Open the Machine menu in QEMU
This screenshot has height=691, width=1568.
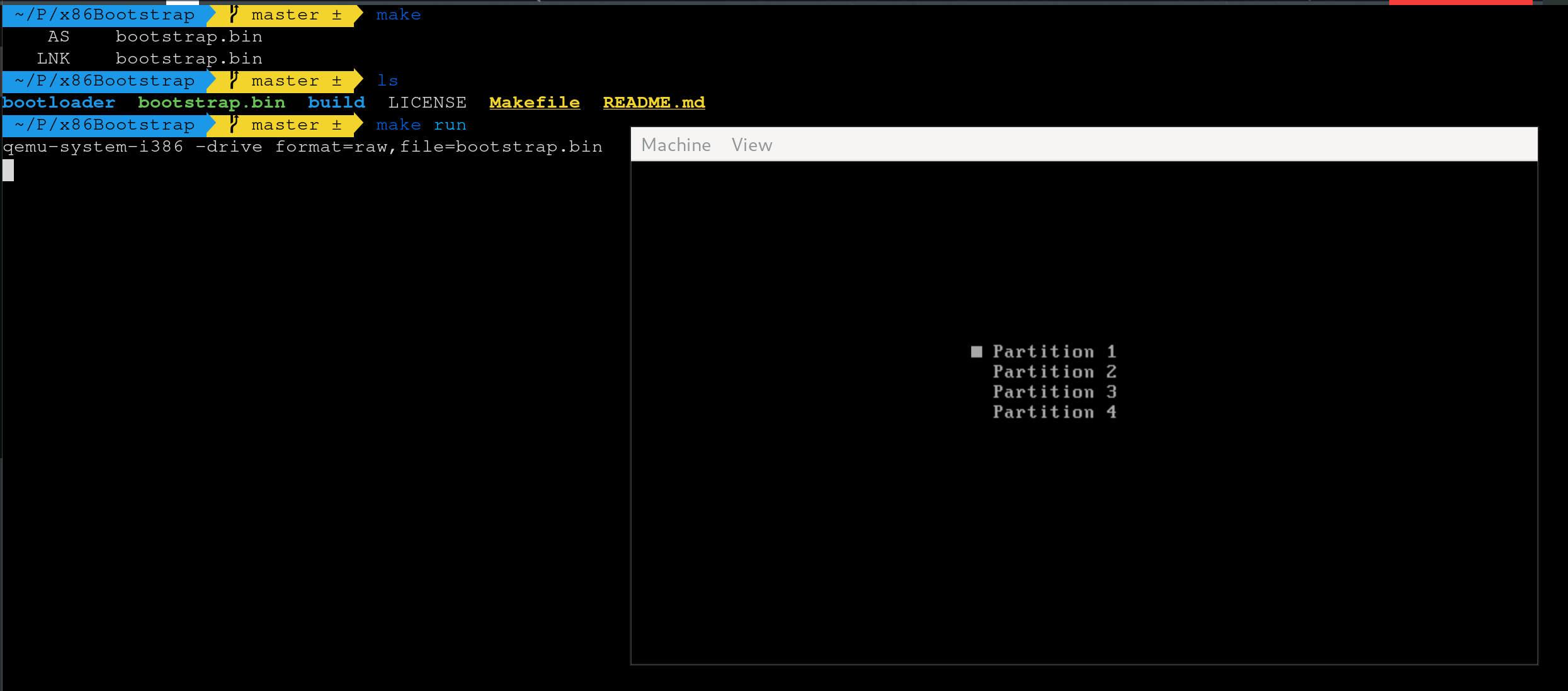[676, 145]
